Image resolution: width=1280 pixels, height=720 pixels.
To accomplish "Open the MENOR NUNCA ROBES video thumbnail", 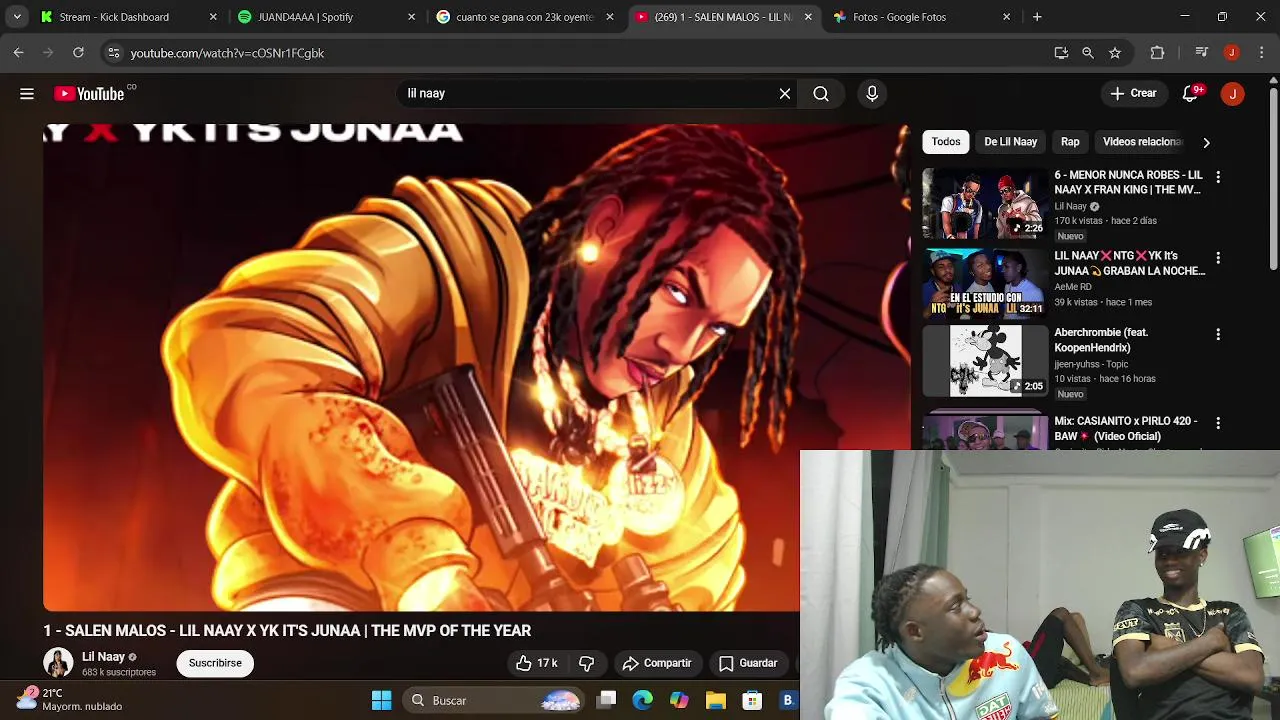I will pyautogui.click(x=985, y=203).
